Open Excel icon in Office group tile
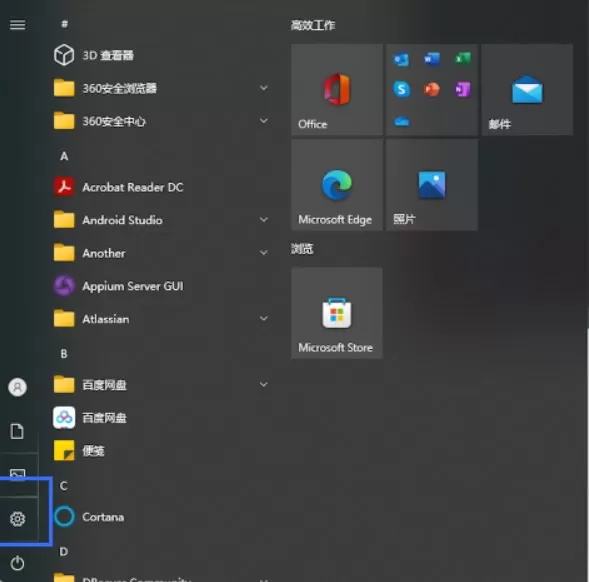The height and width of the screenshot is (582, 589). click(x=463, y=59)
